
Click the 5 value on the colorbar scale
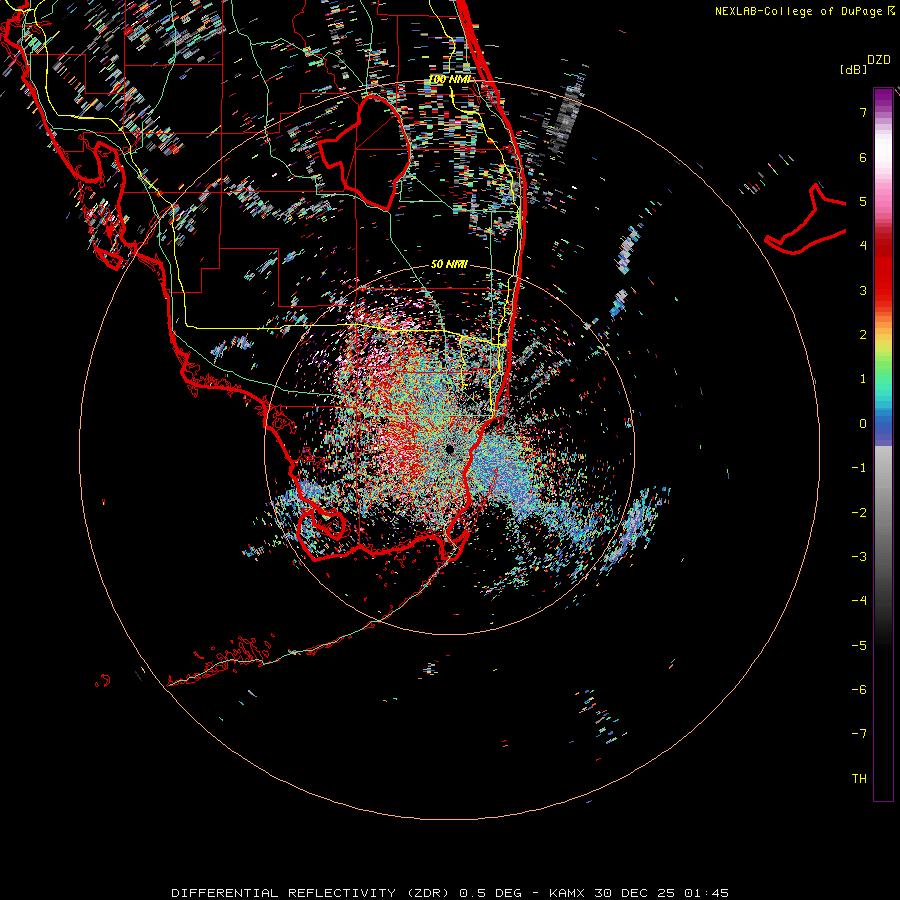tap(863, 201)
